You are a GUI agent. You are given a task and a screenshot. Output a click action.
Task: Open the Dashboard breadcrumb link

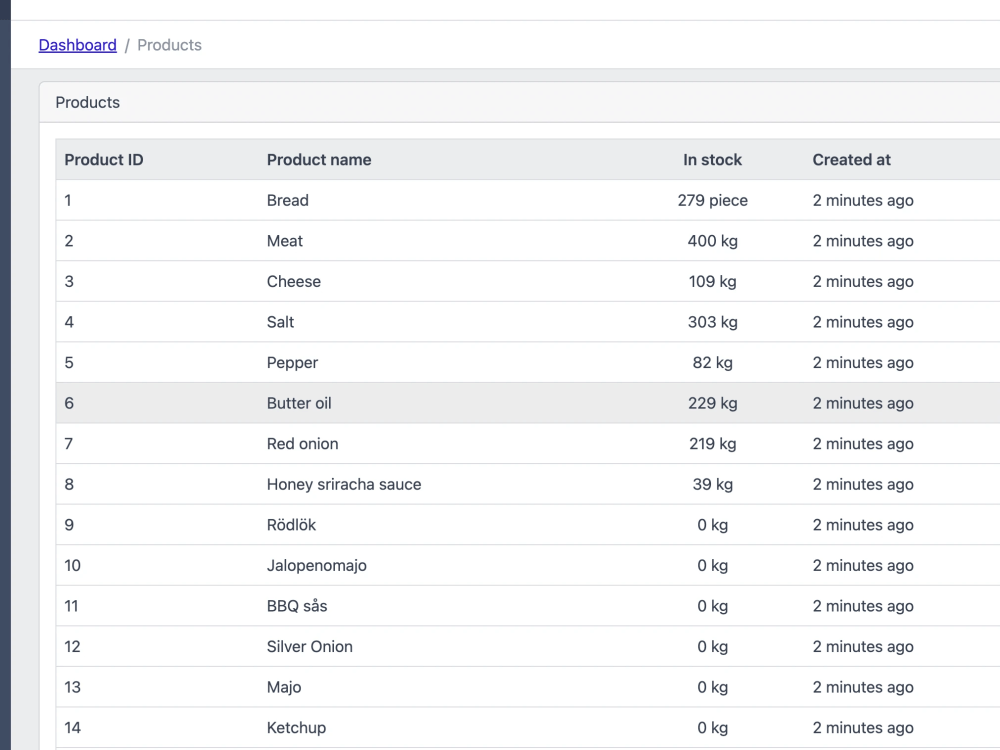77,45
